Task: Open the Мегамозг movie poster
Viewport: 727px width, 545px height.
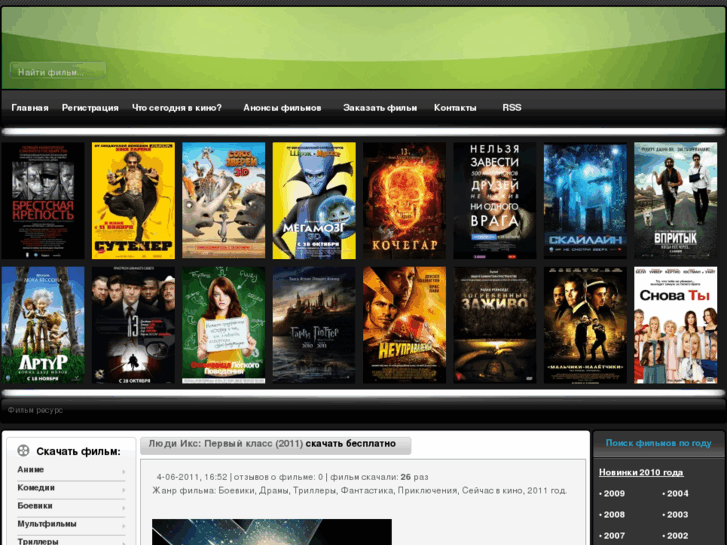Action: 314,200
